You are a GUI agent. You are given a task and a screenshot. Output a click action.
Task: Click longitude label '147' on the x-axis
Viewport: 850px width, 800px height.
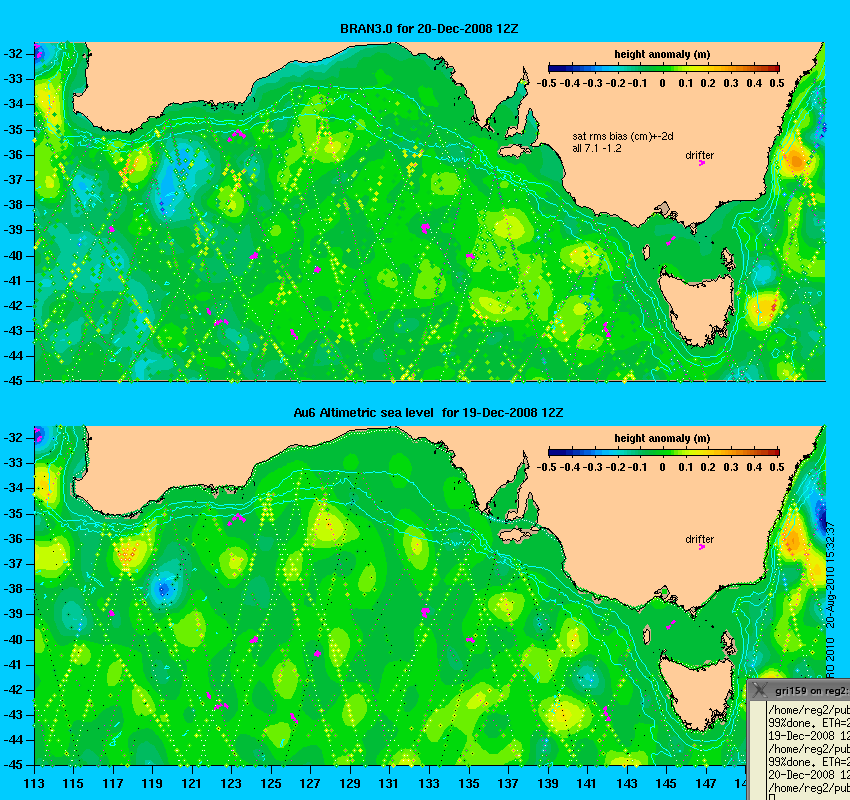click(x=706, y=783)
